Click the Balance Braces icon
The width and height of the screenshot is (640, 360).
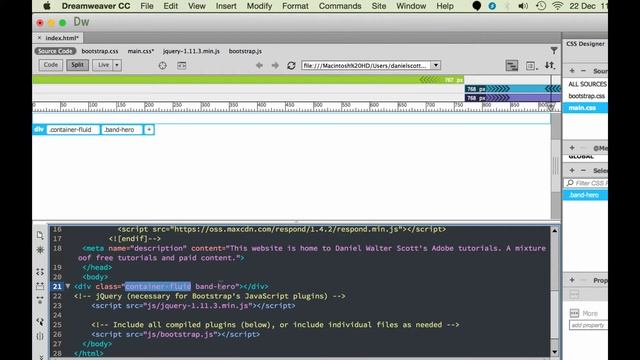pyautogui.click(x=40, y=336)
